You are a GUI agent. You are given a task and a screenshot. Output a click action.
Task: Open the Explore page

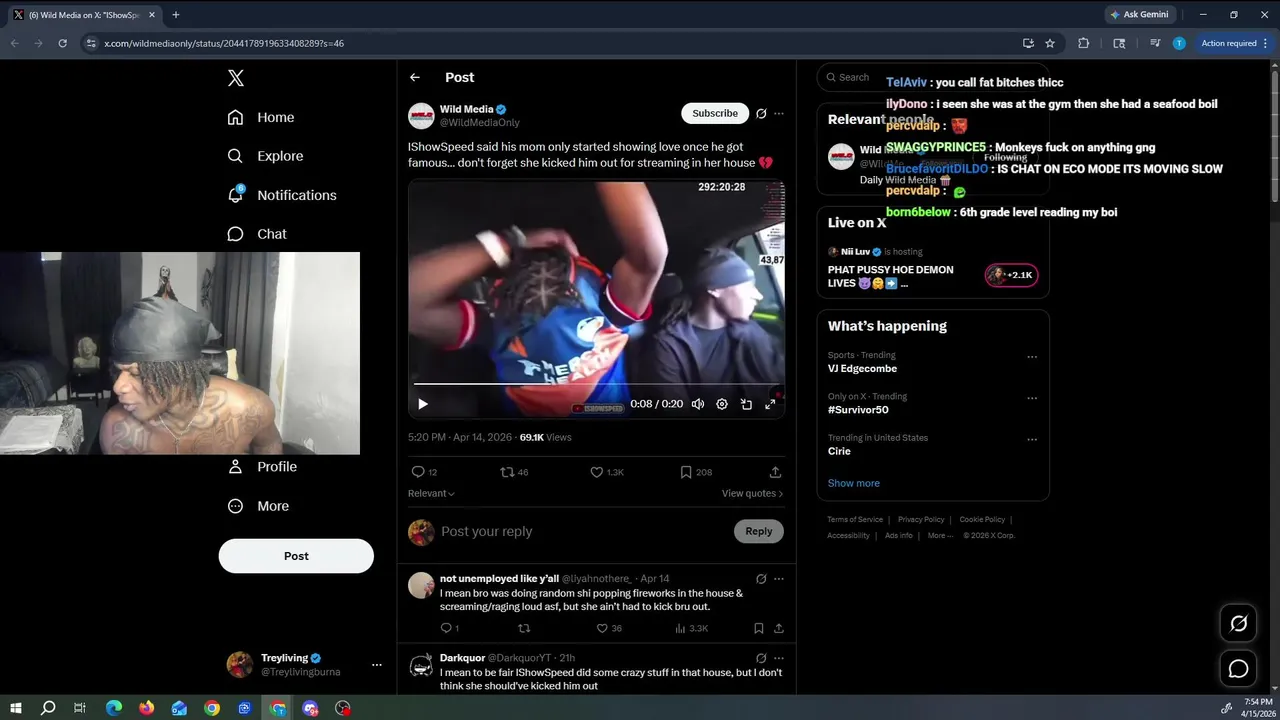tap(265, 156)
